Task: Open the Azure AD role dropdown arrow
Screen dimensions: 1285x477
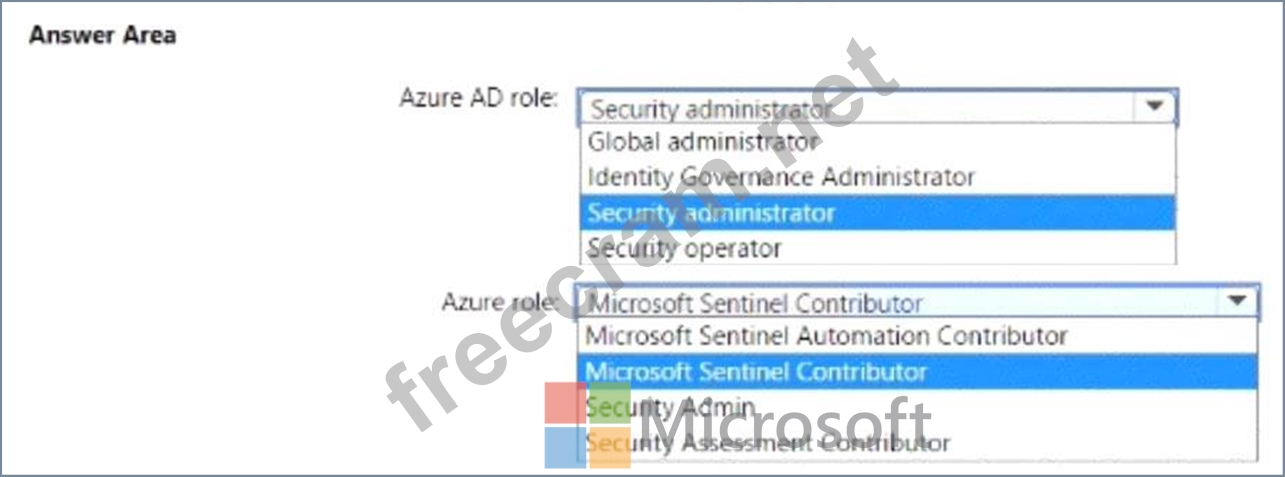Action: tap(1155, 107)
